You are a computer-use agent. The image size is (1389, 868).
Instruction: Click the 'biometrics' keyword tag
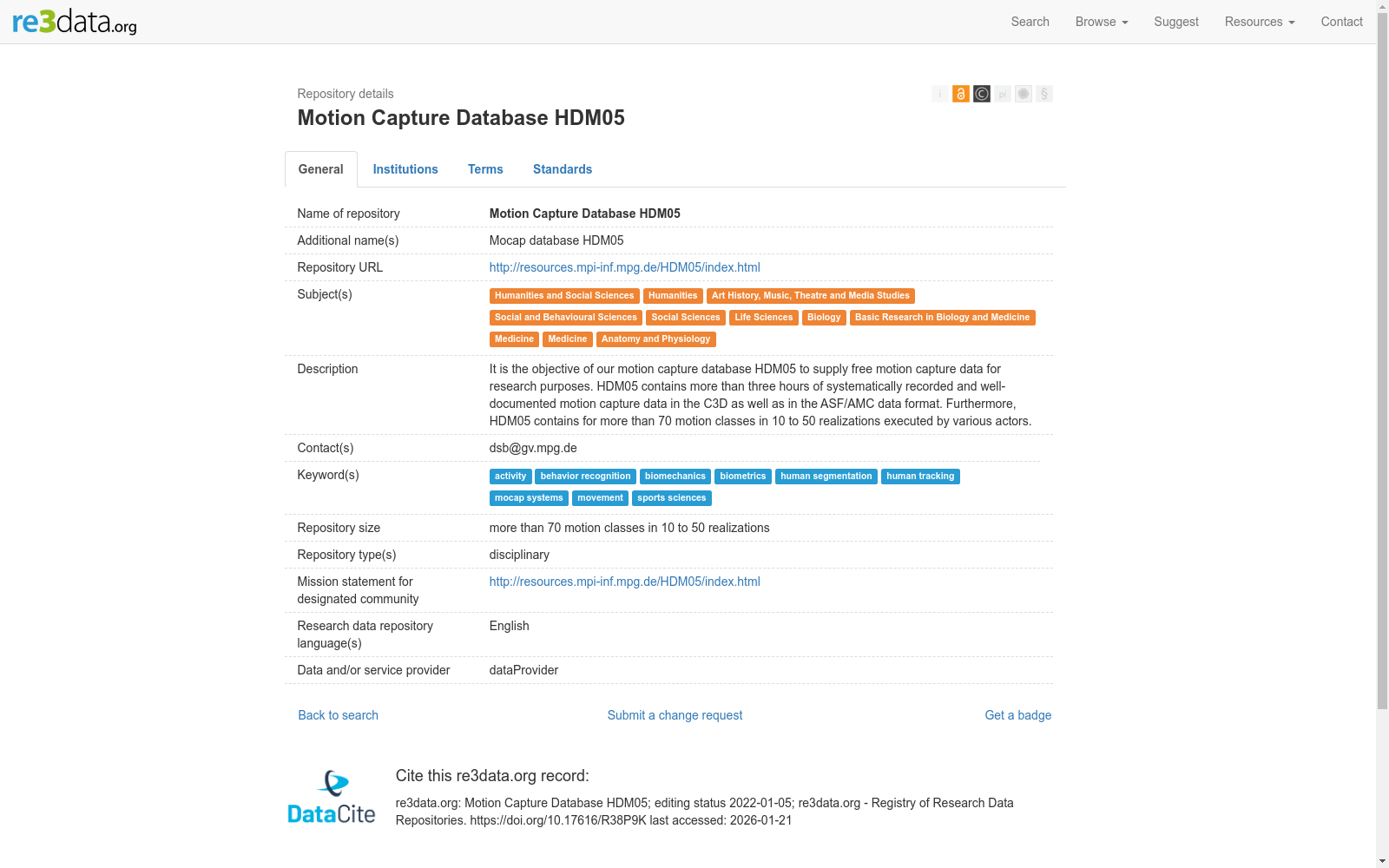[x=743, y=477]
